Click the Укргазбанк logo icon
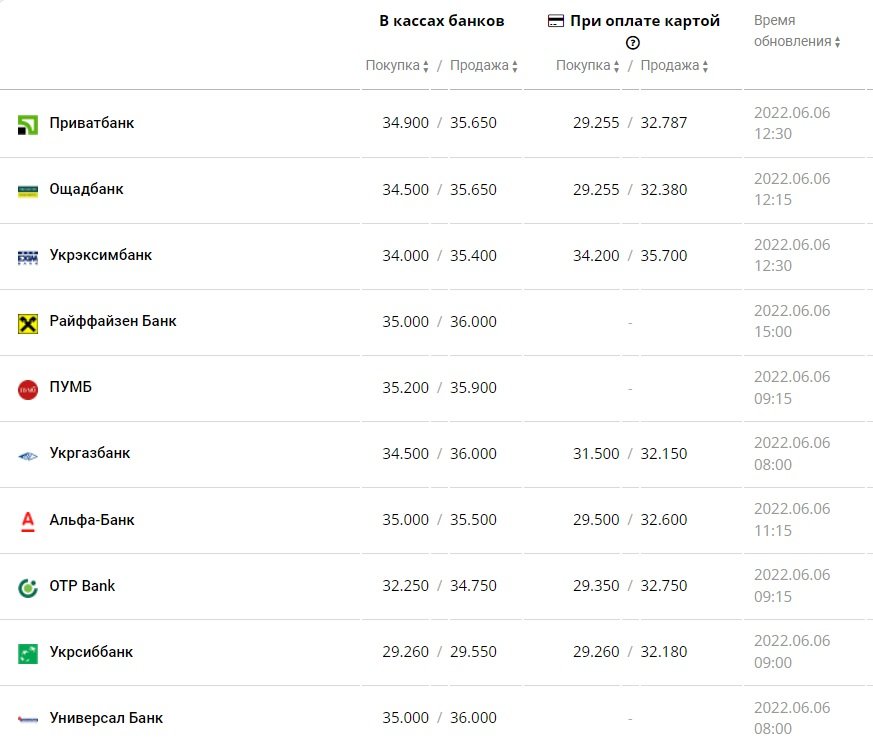The height and width of the screenshot is (750, 873). pyautogui.click(x=28, y=455)
